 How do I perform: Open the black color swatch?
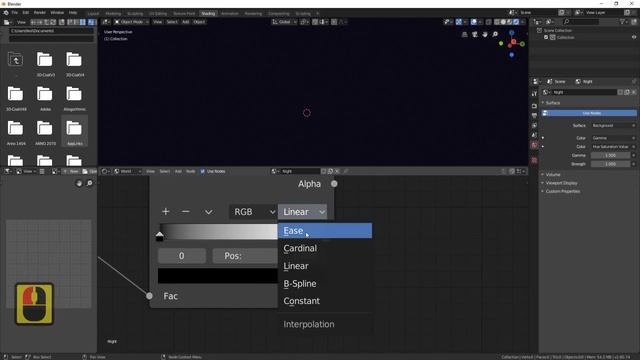click(218, 276)
